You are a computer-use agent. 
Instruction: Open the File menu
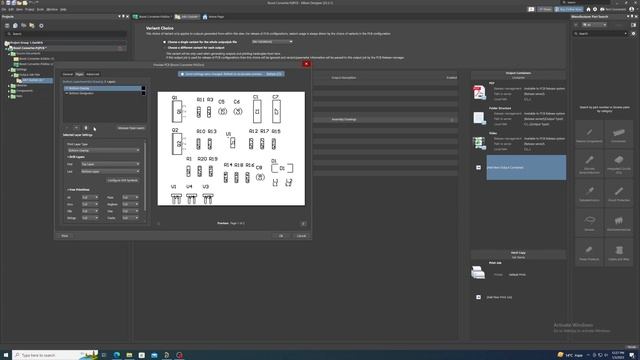[x=3, y=9]
